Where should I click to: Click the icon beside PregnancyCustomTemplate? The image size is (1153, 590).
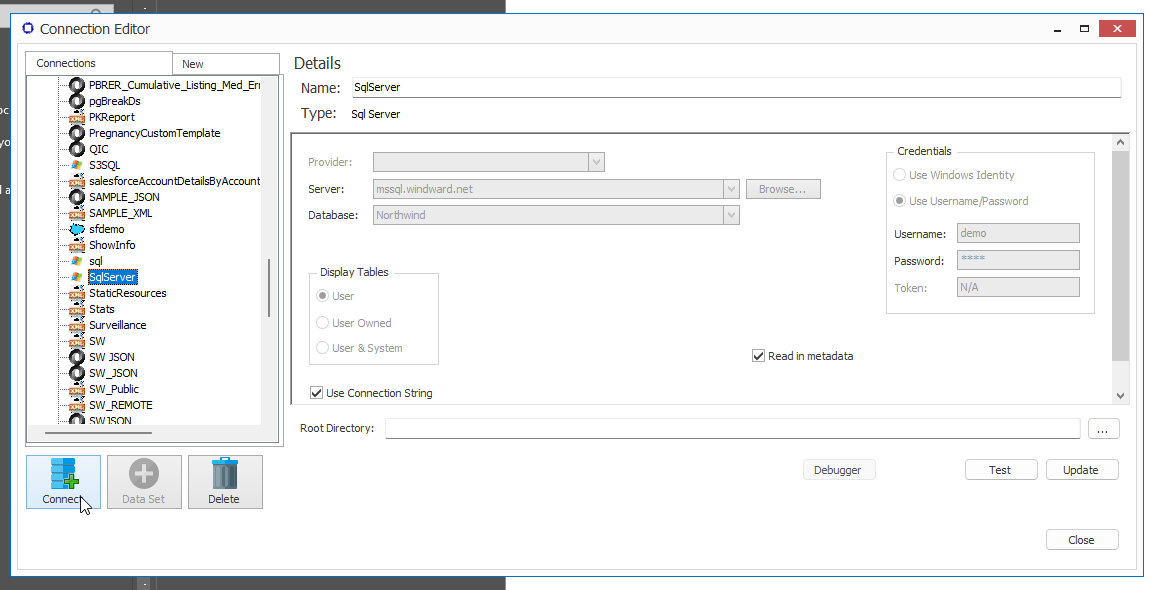[77, 133]
